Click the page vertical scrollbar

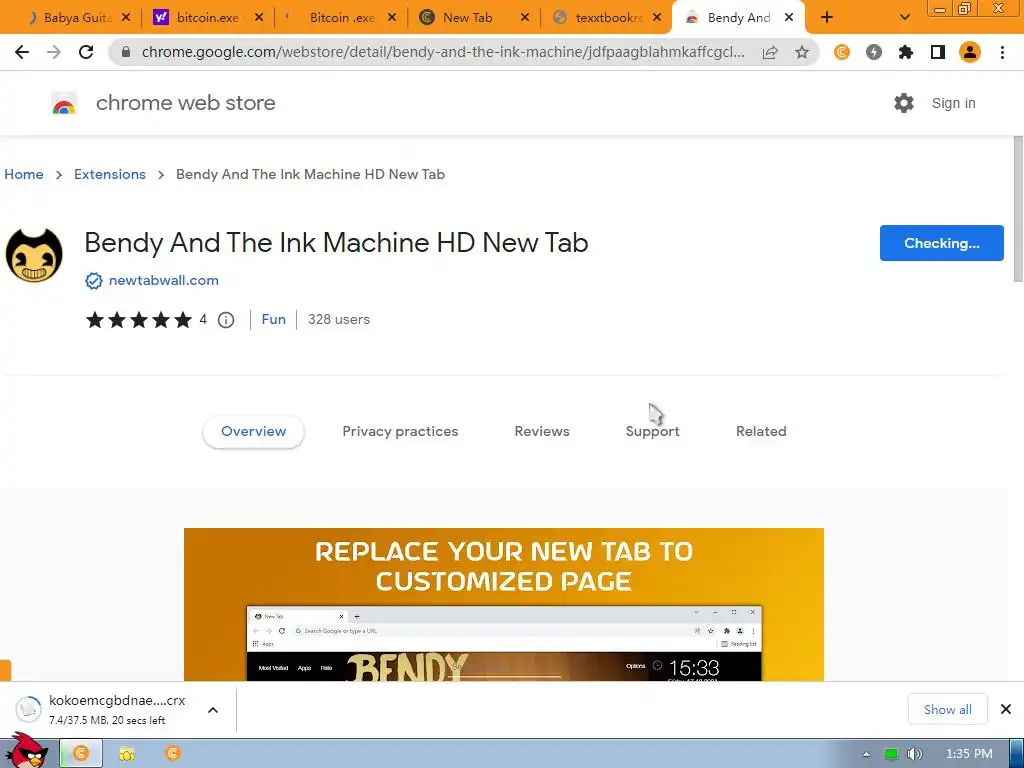[1018, 209]
